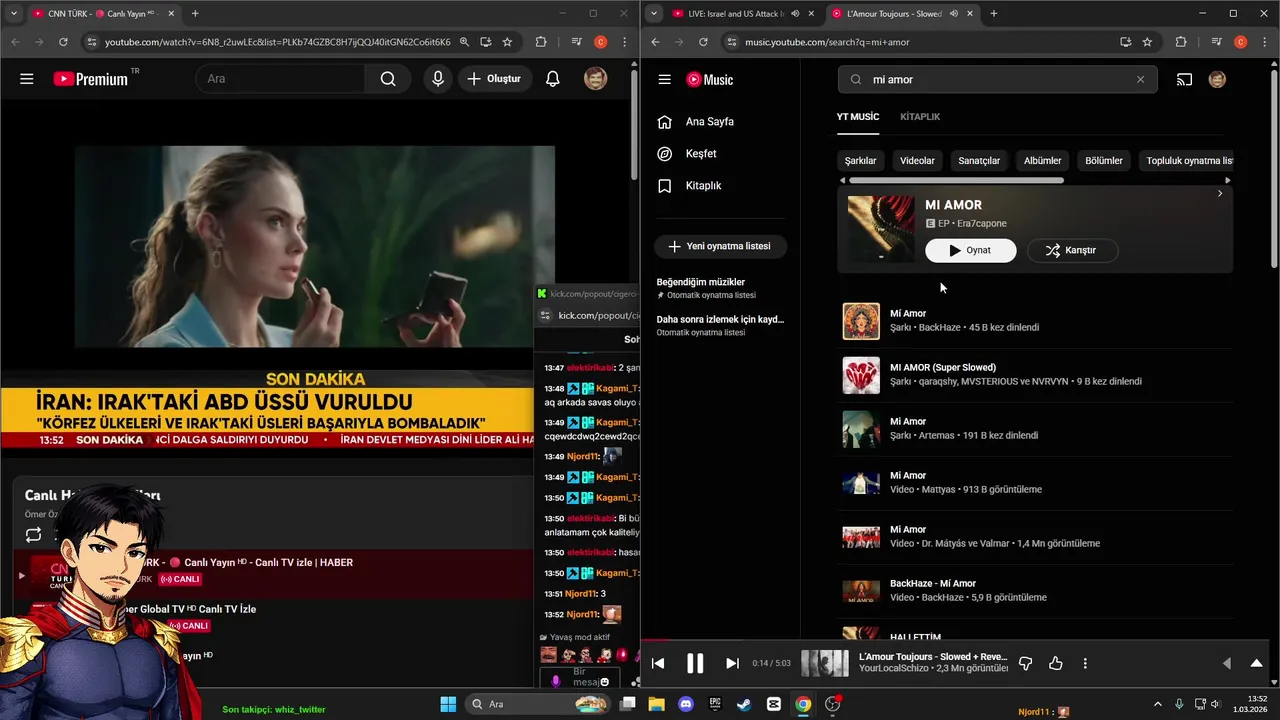
Task: Open the Kick chat emoji picker
Action: (605, 681)
